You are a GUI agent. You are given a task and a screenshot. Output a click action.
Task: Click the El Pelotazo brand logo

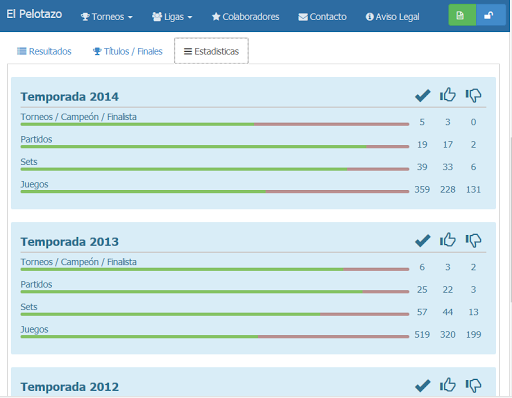tap(34, 14)
